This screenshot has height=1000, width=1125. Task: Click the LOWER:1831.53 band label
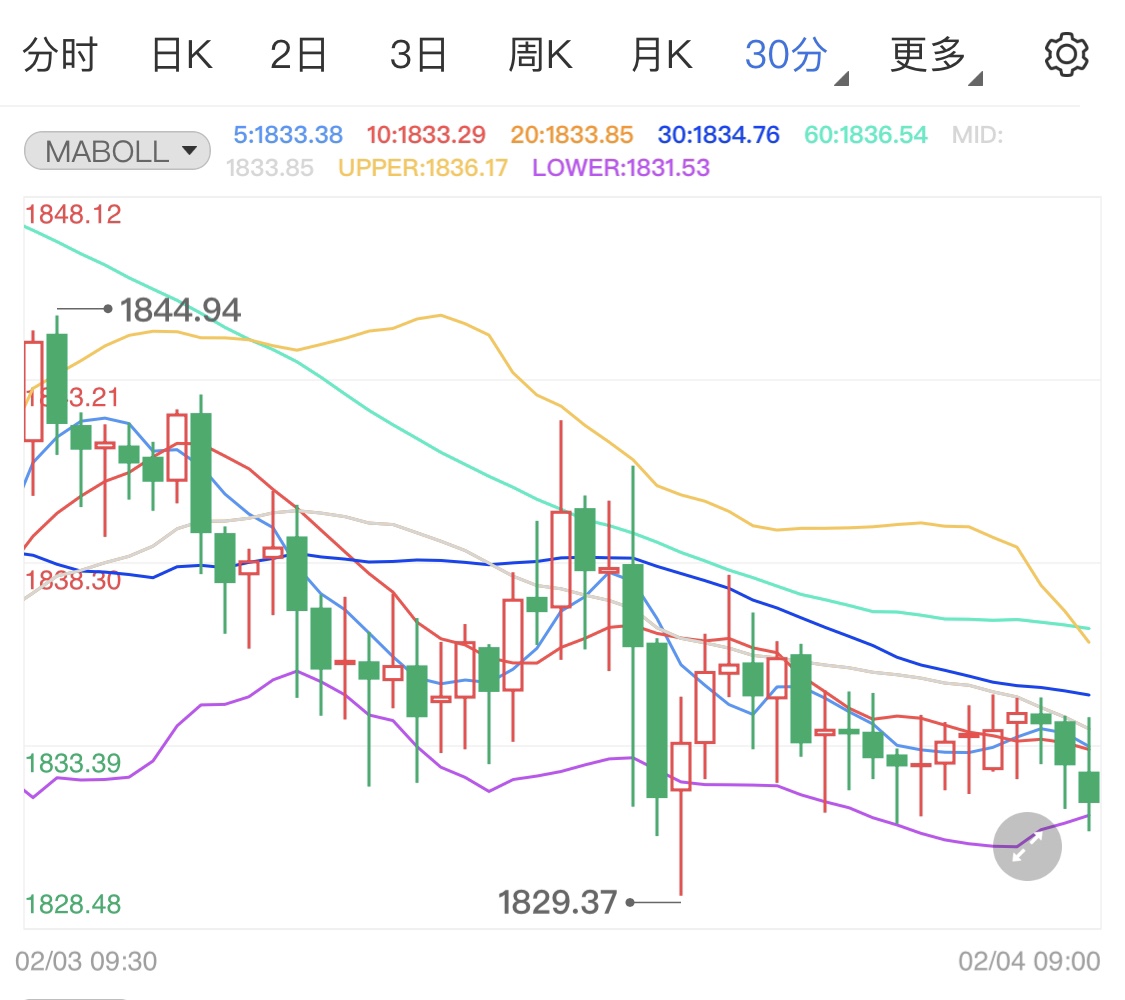(621, 168)
